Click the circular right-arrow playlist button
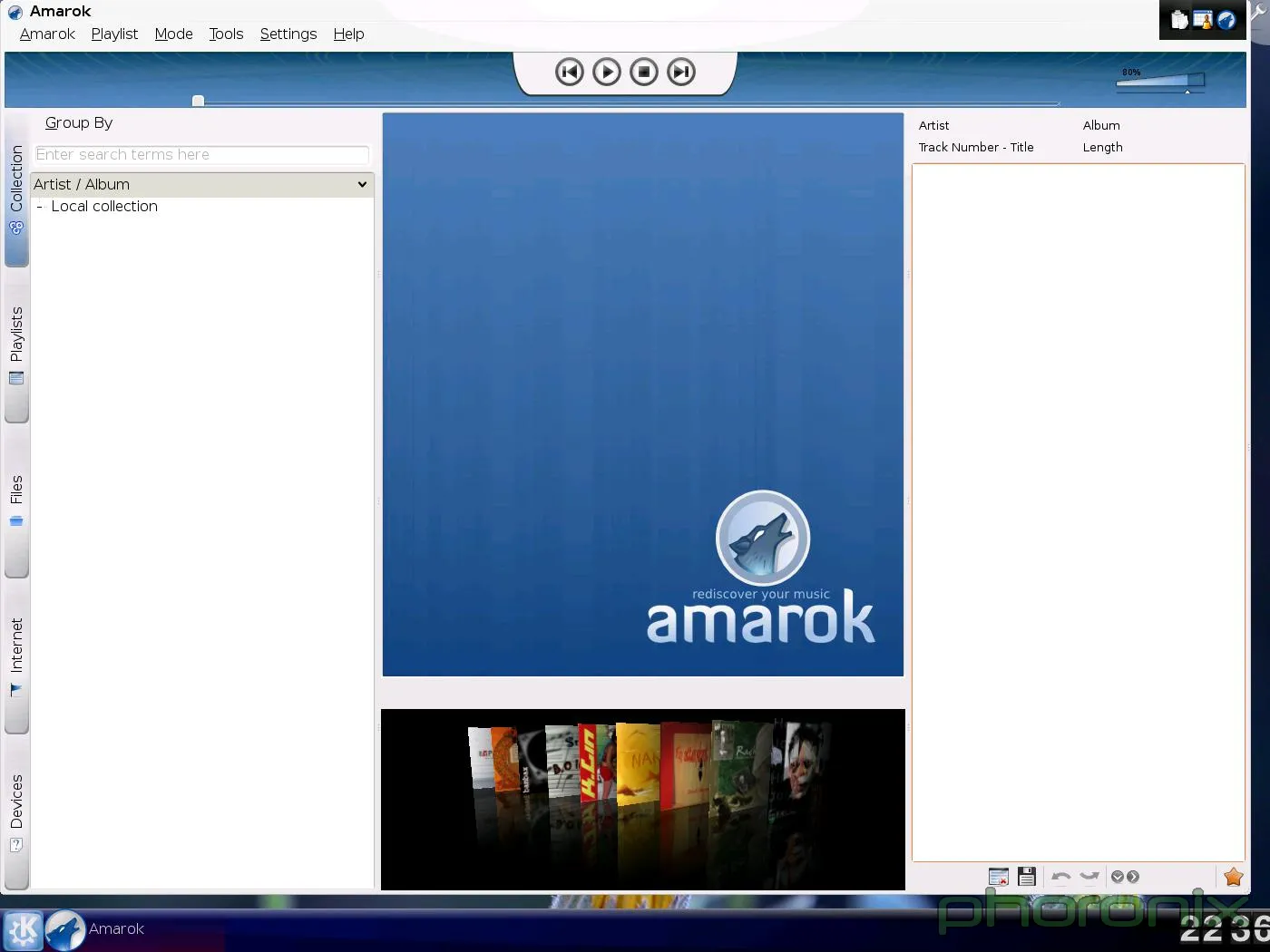1270x952 pixels. click(x=1133, y=877)
